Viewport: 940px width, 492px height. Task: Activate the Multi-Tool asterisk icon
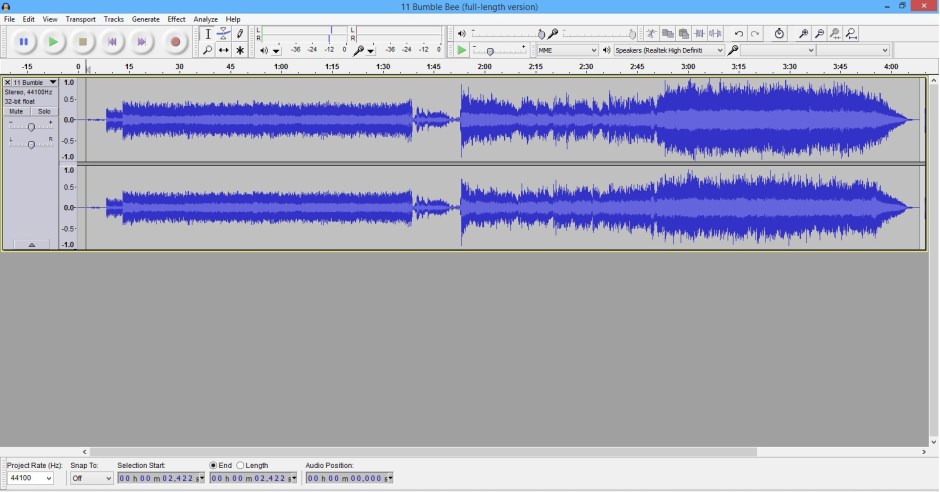(x=240, y=50)
